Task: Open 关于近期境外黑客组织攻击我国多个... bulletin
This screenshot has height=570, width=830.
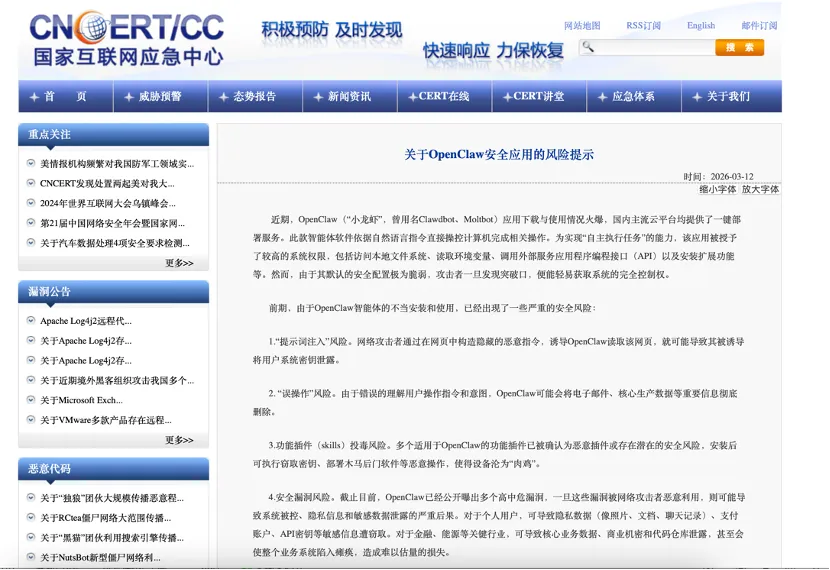Action: coord(117,380)
